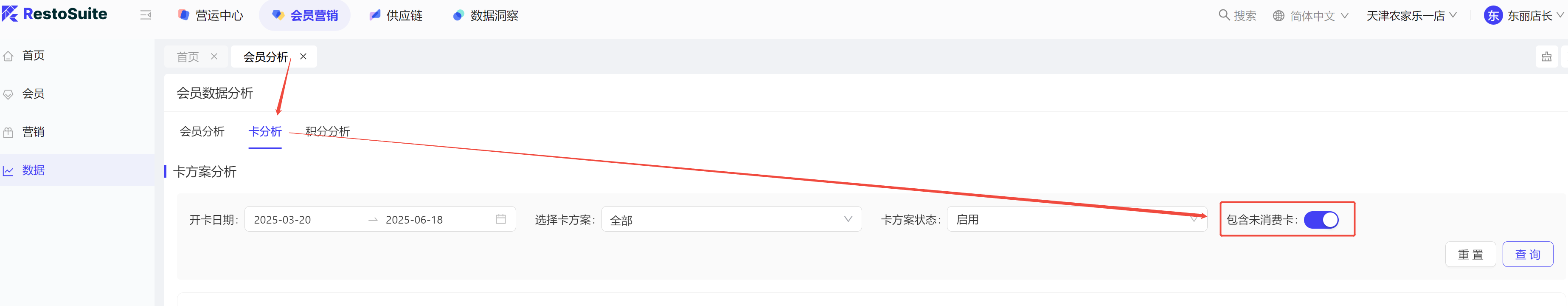Collapse the sidebar menu icon
Viewport: 1568px width, 306px height.
[x=146, y=15]
